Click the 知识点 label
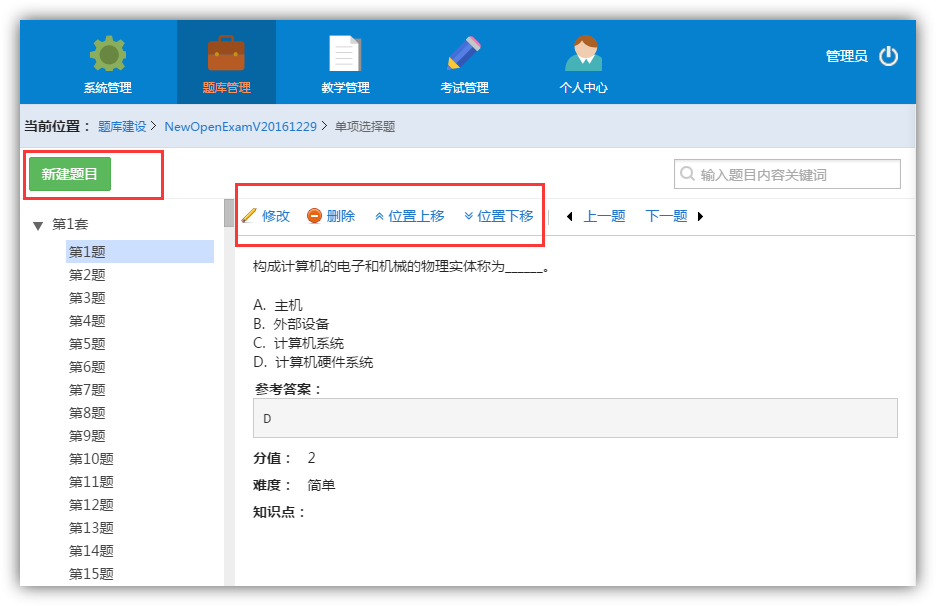The width and height of the screenshot is (936, 606). pos(278,512)
